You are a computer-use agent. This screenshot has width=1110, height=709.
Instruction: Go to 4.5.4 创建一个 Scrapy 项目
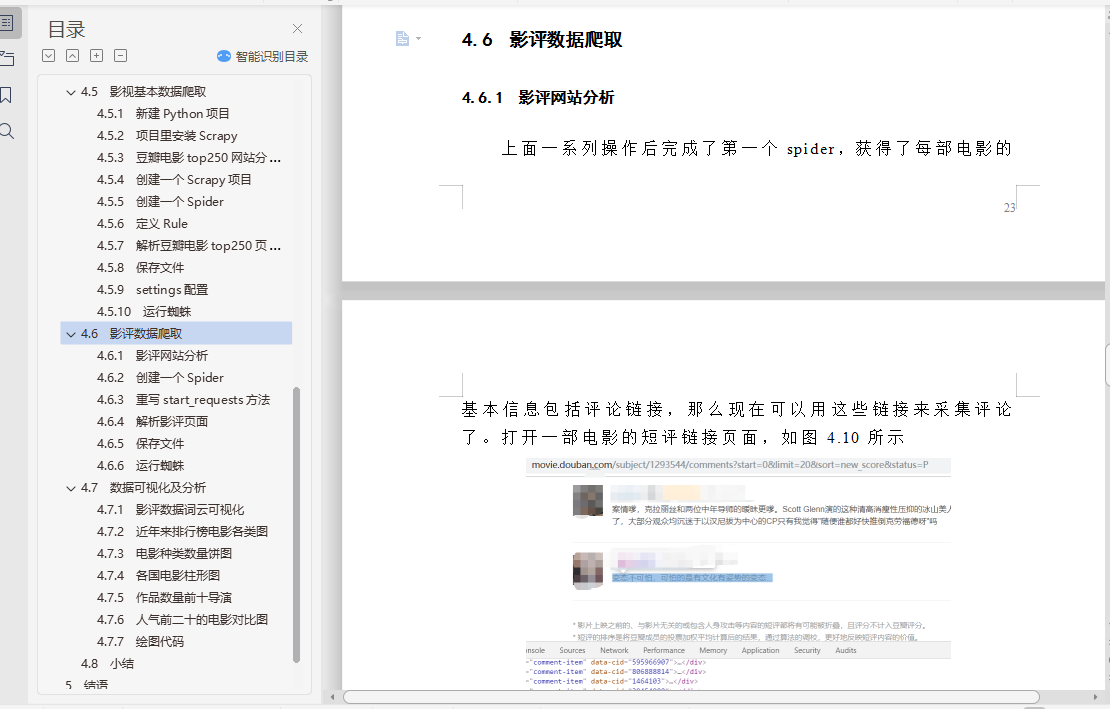pos(174,179)
